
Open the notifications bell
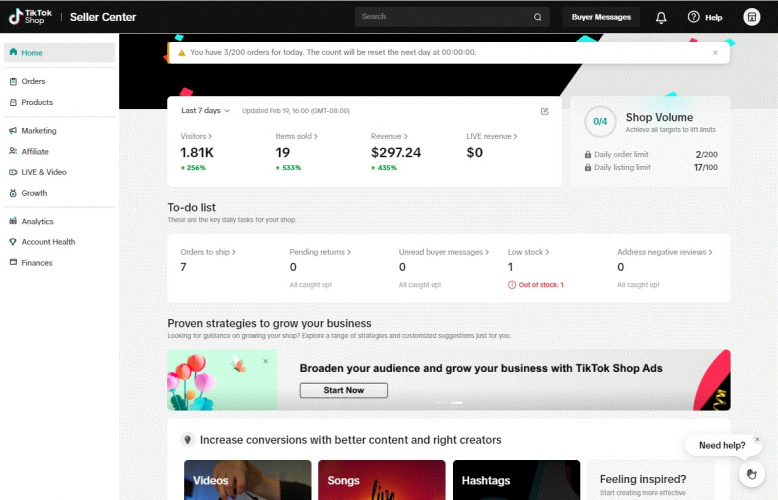point(661,18)
